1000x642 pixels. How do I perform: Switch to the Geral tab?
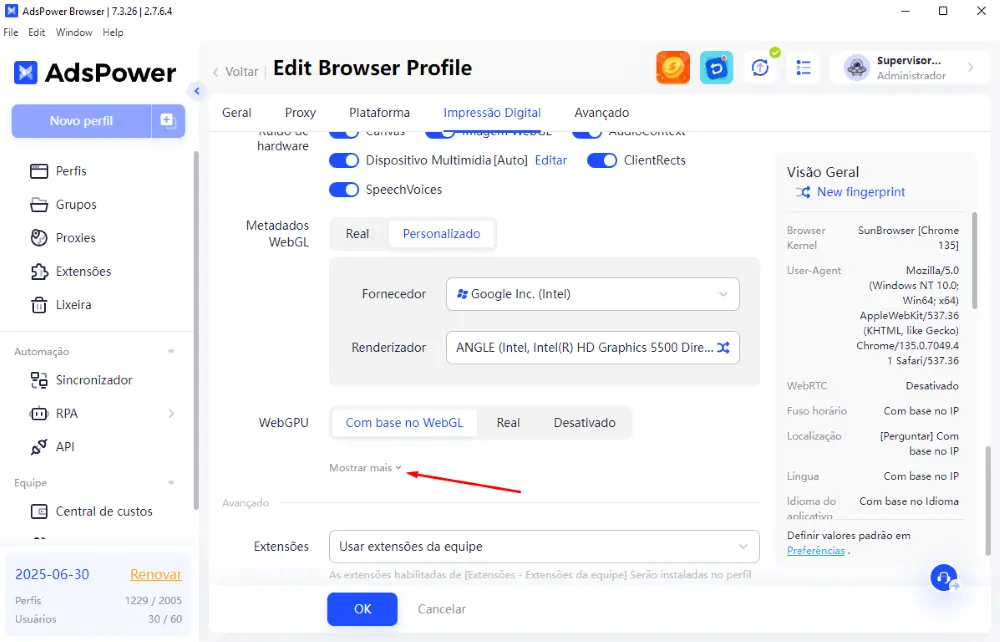(237, 113)
